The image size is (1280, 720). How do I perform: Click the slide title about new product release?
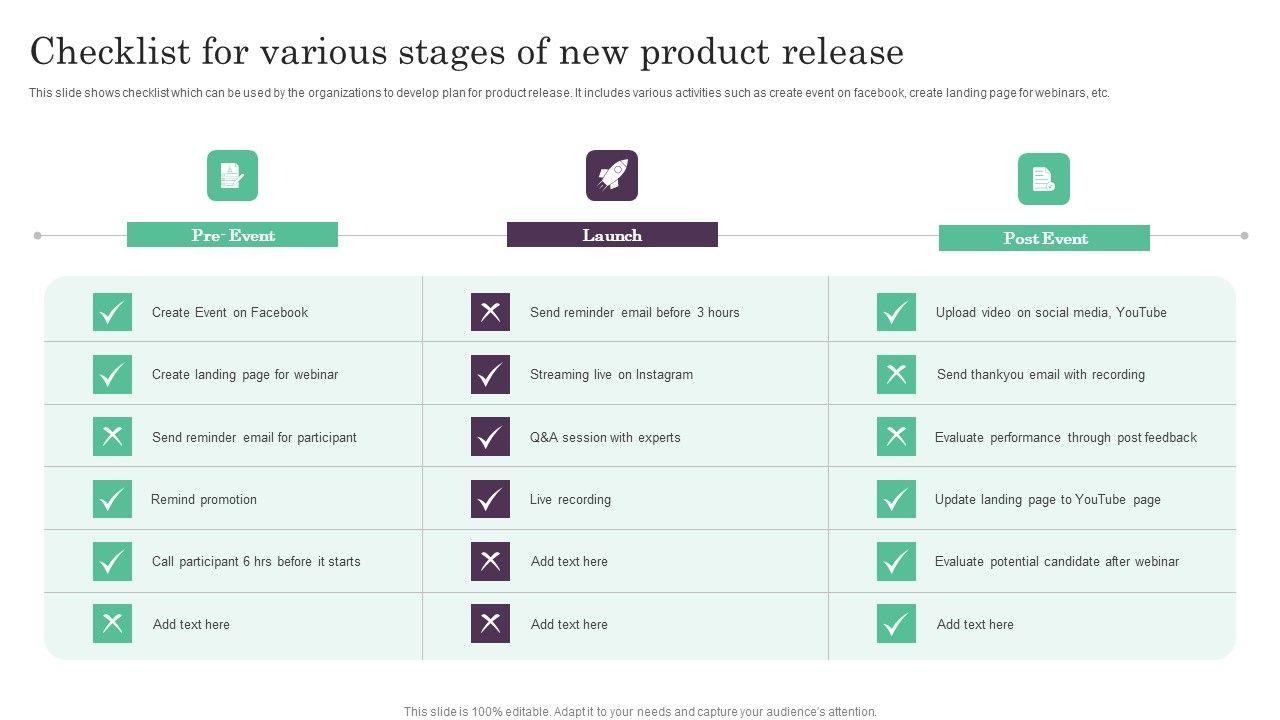[467, 52]
